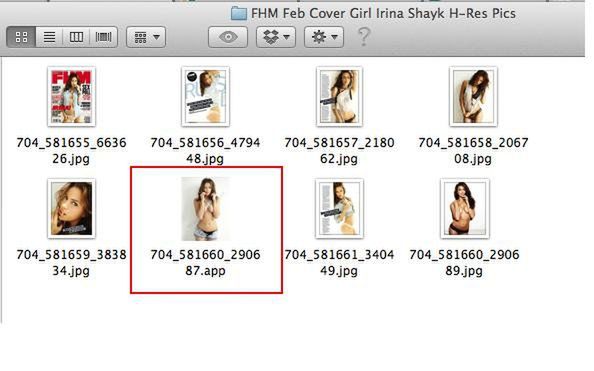Open the arrange-by dropdown
Screen dimensions: 594x371
point(146,37)
